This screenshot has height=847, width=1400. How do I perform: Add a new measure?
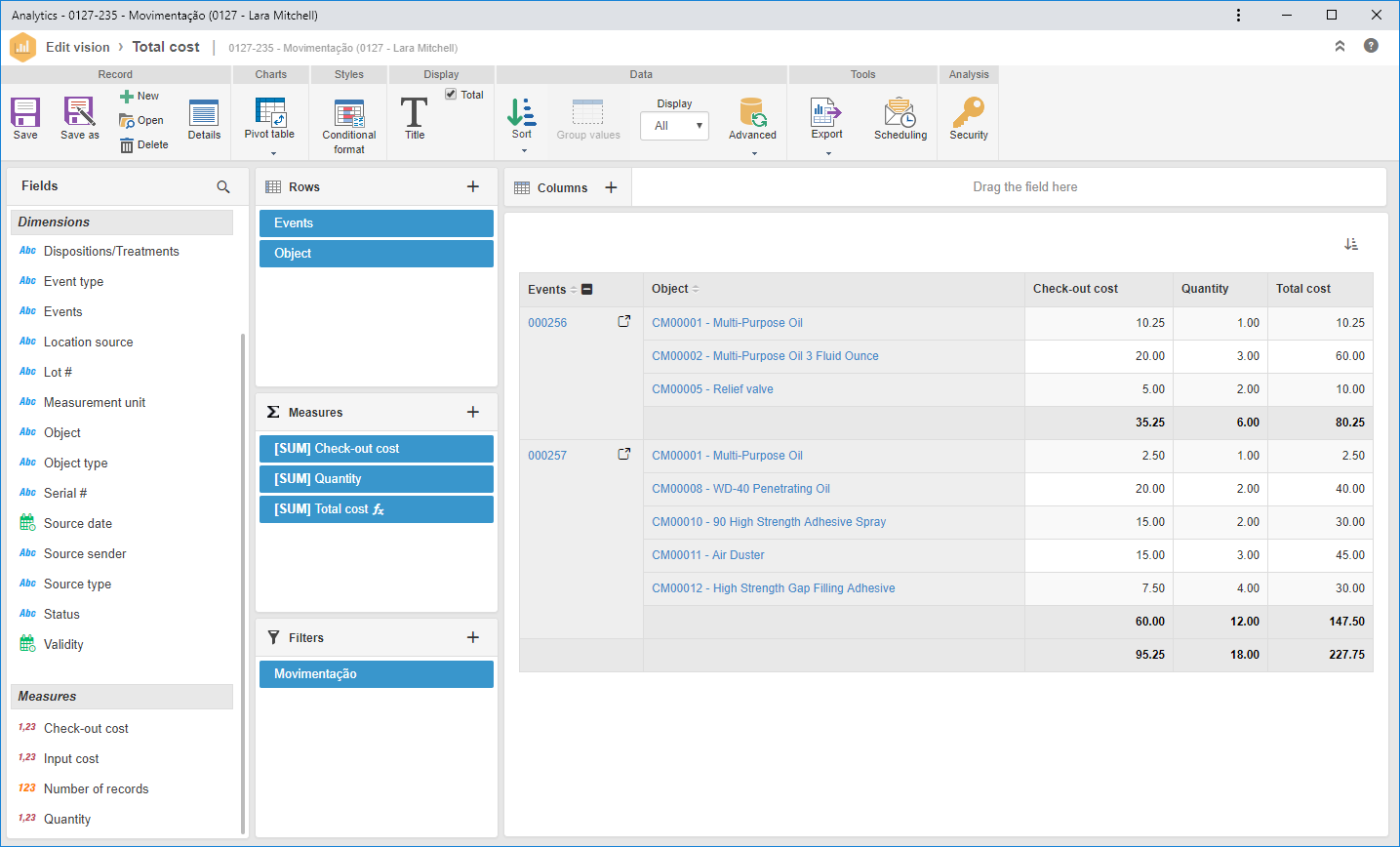point(473,412)
